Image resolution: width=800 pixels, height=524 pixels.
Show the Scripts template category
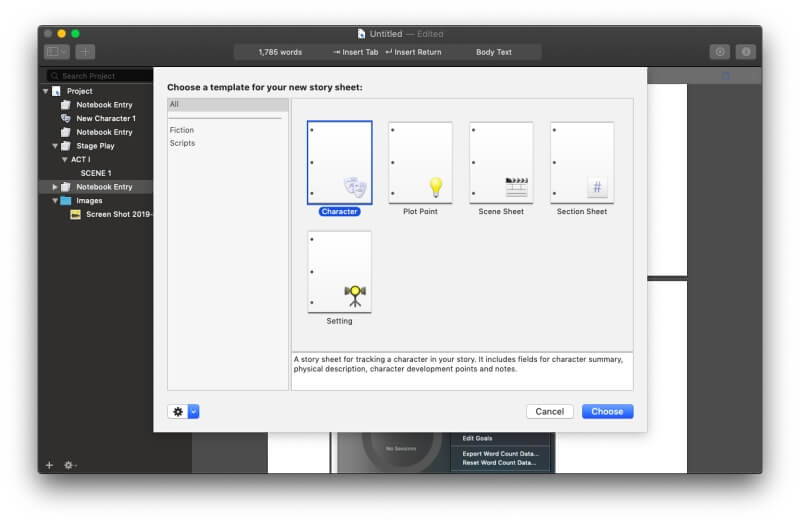point(182,143)
